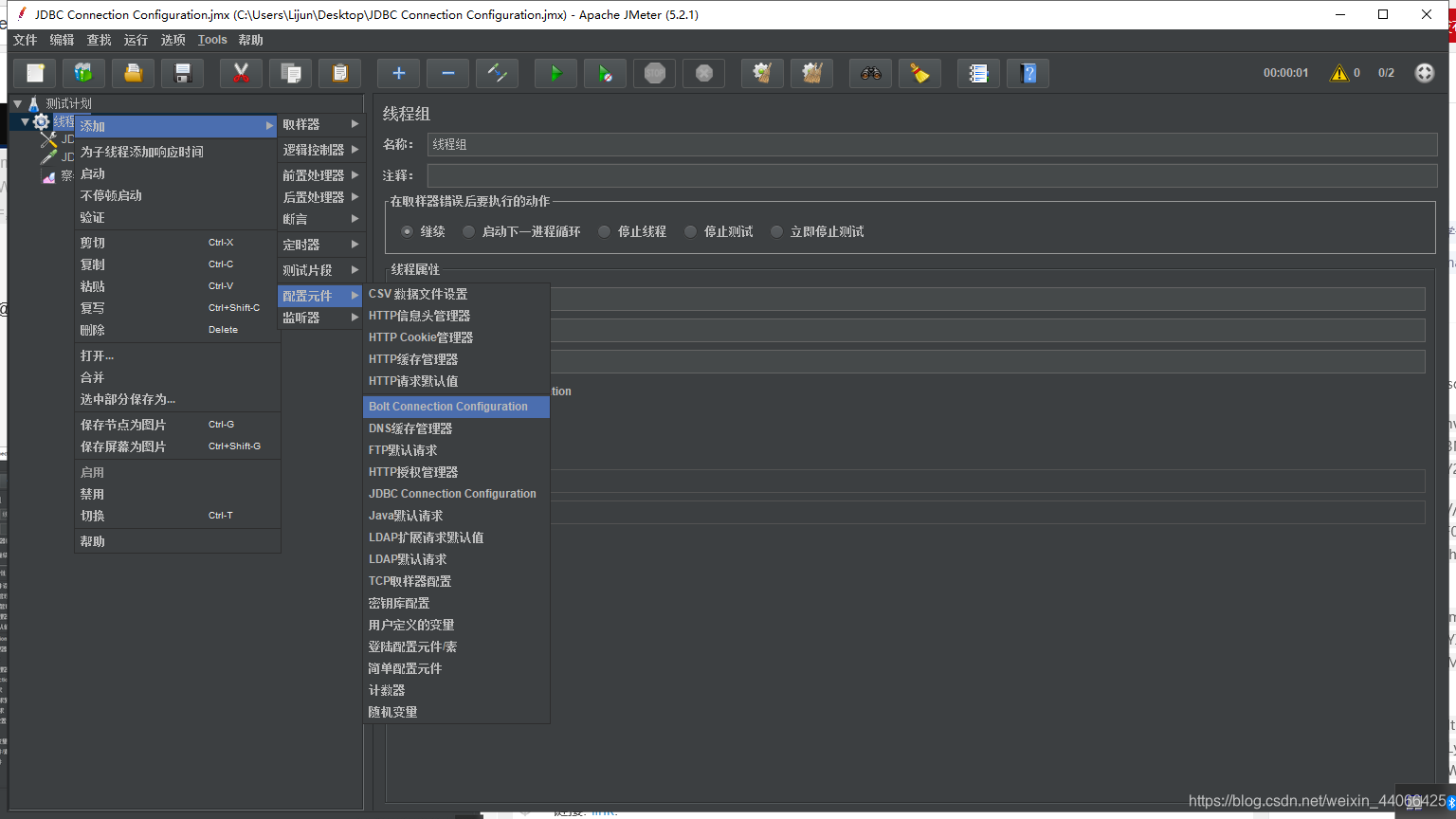
Task: Start the test with green play icon
Action: [555, 73]
